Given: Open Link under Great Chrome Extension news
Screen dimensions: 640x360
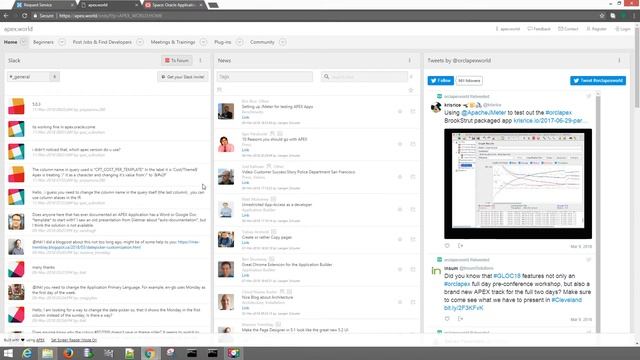Looking at the screenshot, I should [245, 276].
